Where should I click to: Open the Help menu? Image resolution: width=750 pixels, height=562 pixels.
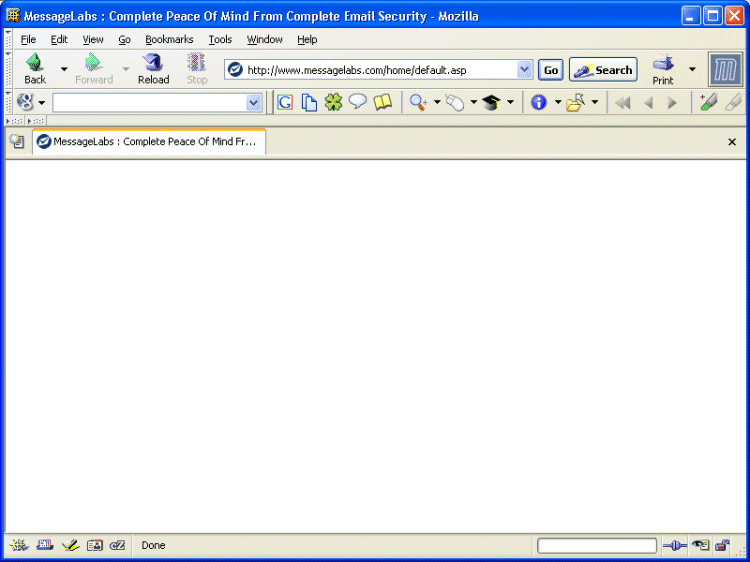[307, 39]
